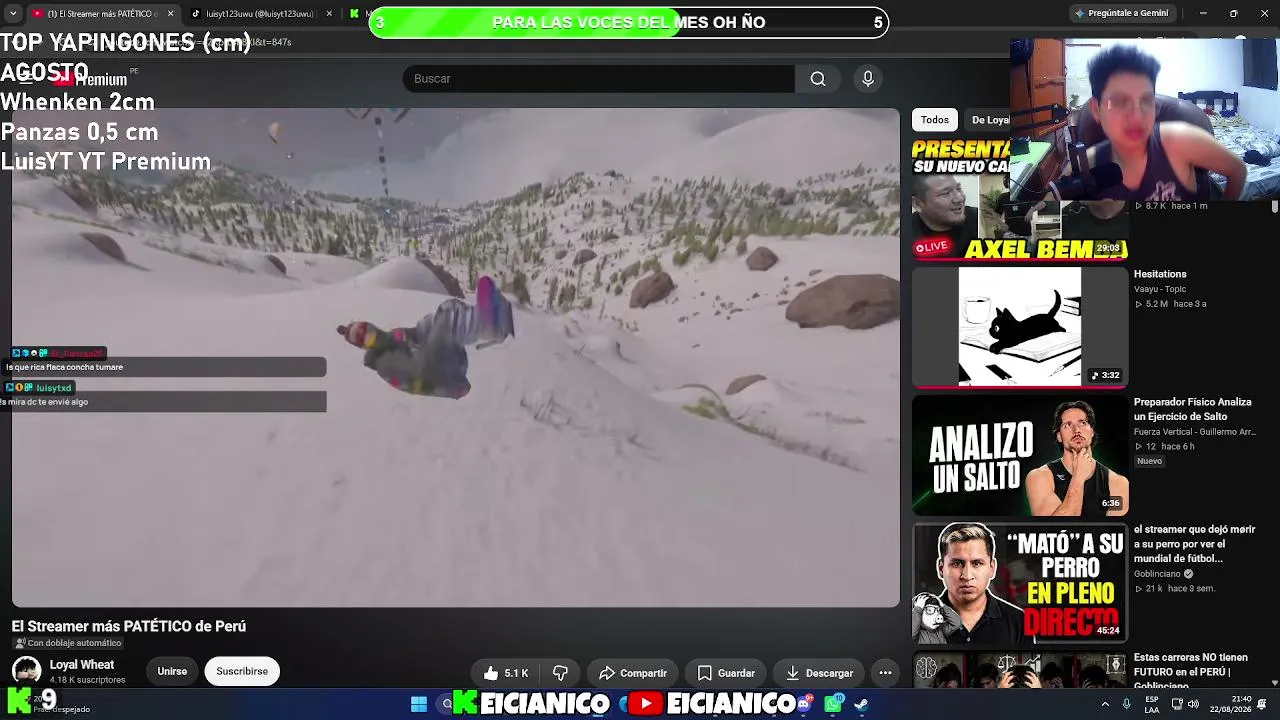Open the taskbar search icon

coord(447,704)
